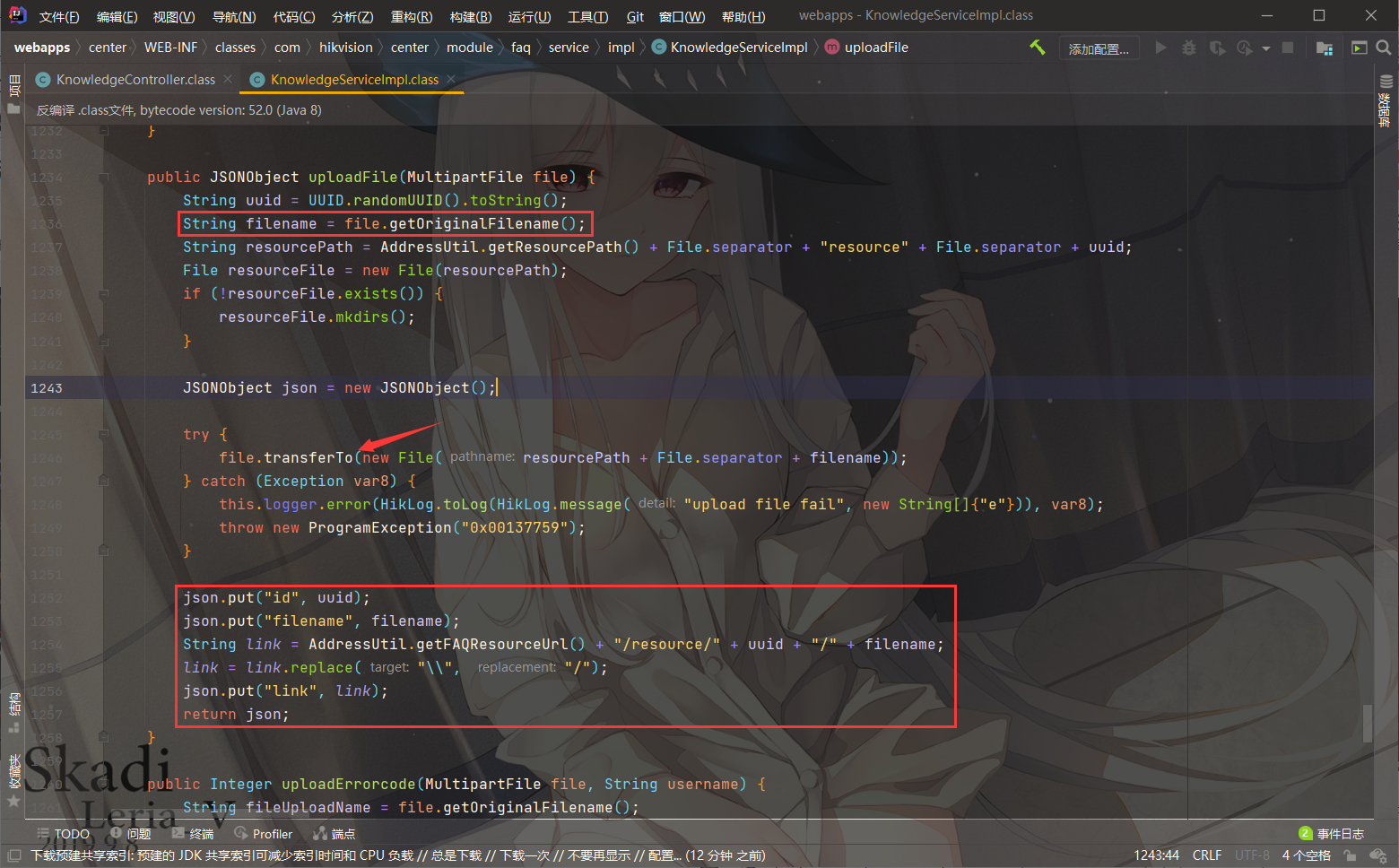Open the 代码(C) menu
Viewport: 1399px width, 868px height.
click(294, 16)
